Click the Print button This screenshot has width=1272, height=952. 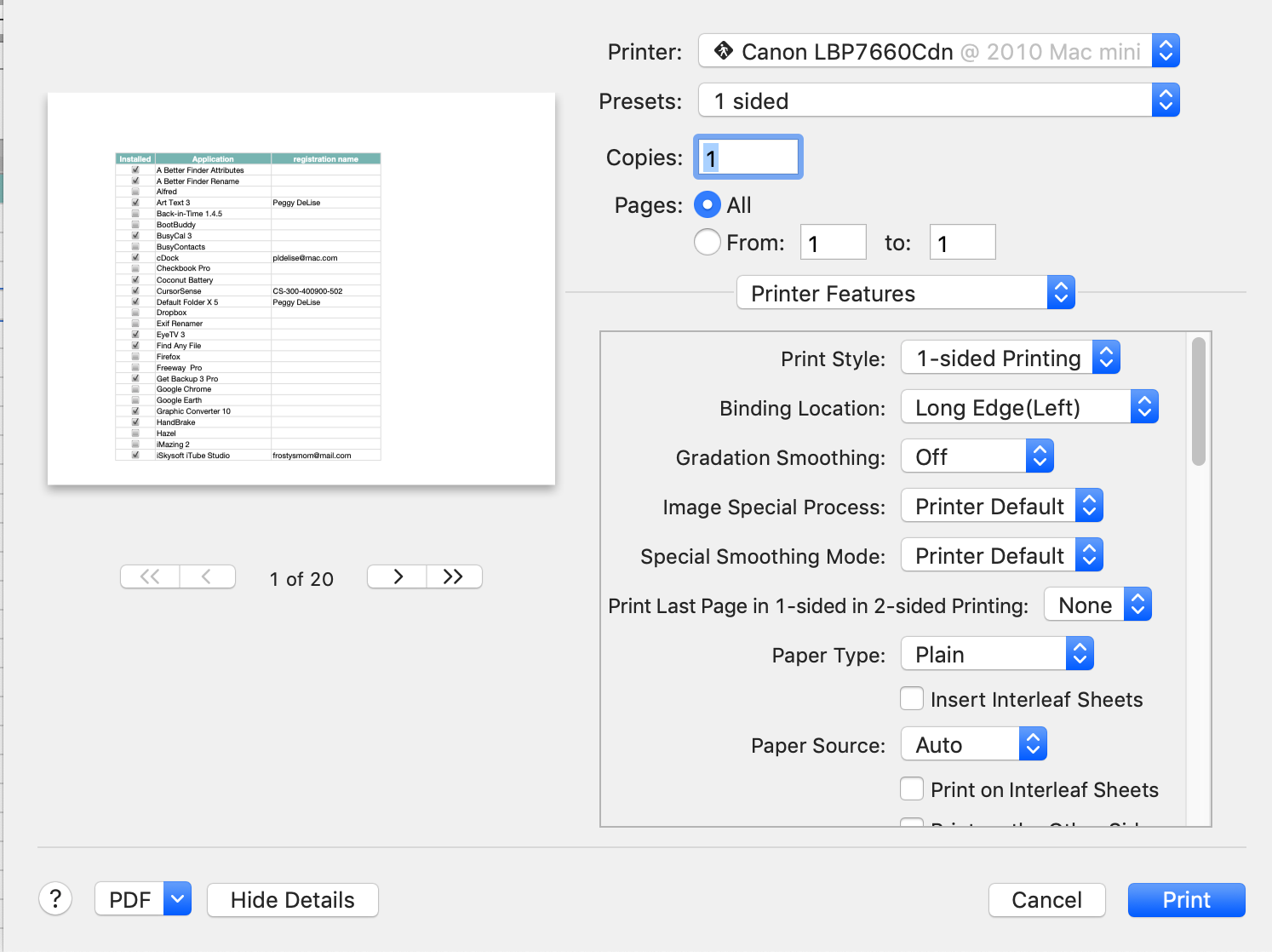click(x=1186, y=900)
